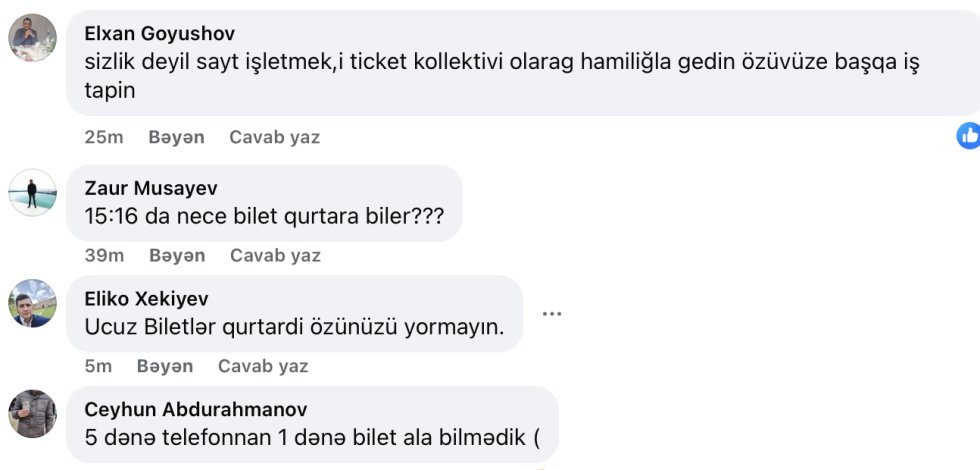980x470 pixels.
Task: Reply to Zaur Musayev via Cavab yaz
Action: click(275, 255)
